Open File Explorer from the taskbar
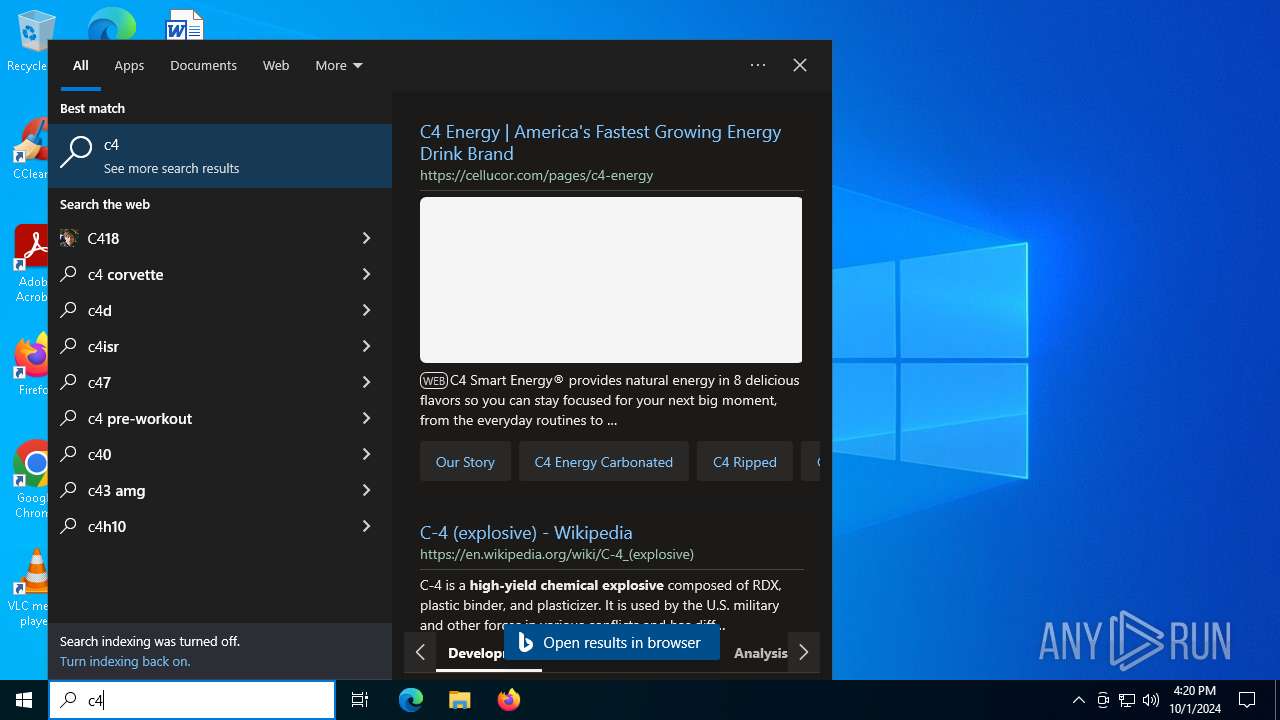This screenshot has height=720, width=1280. [459, 700]
